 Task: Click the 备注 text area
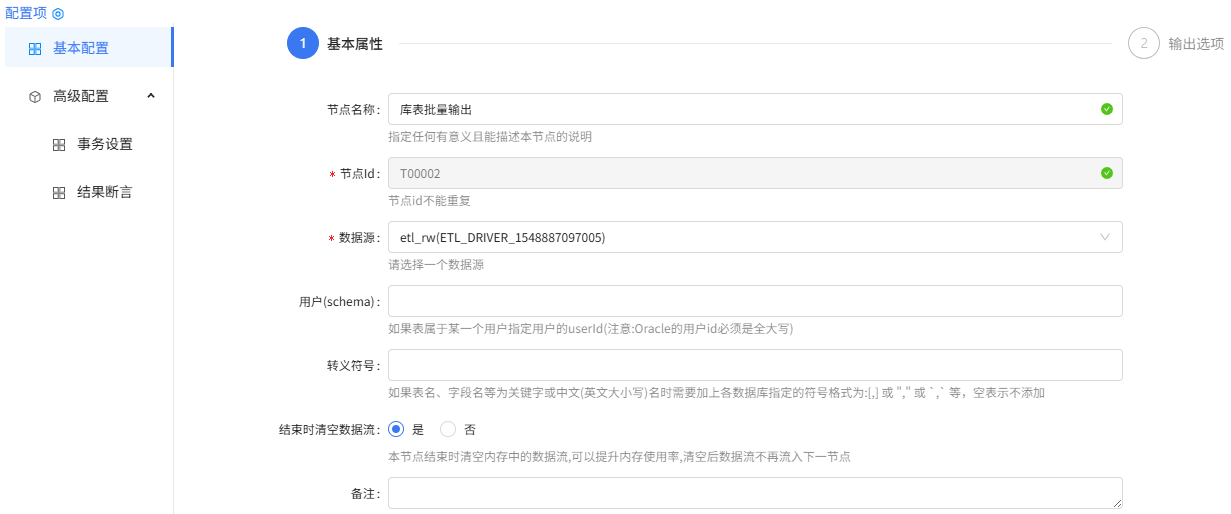click(755, 493)
